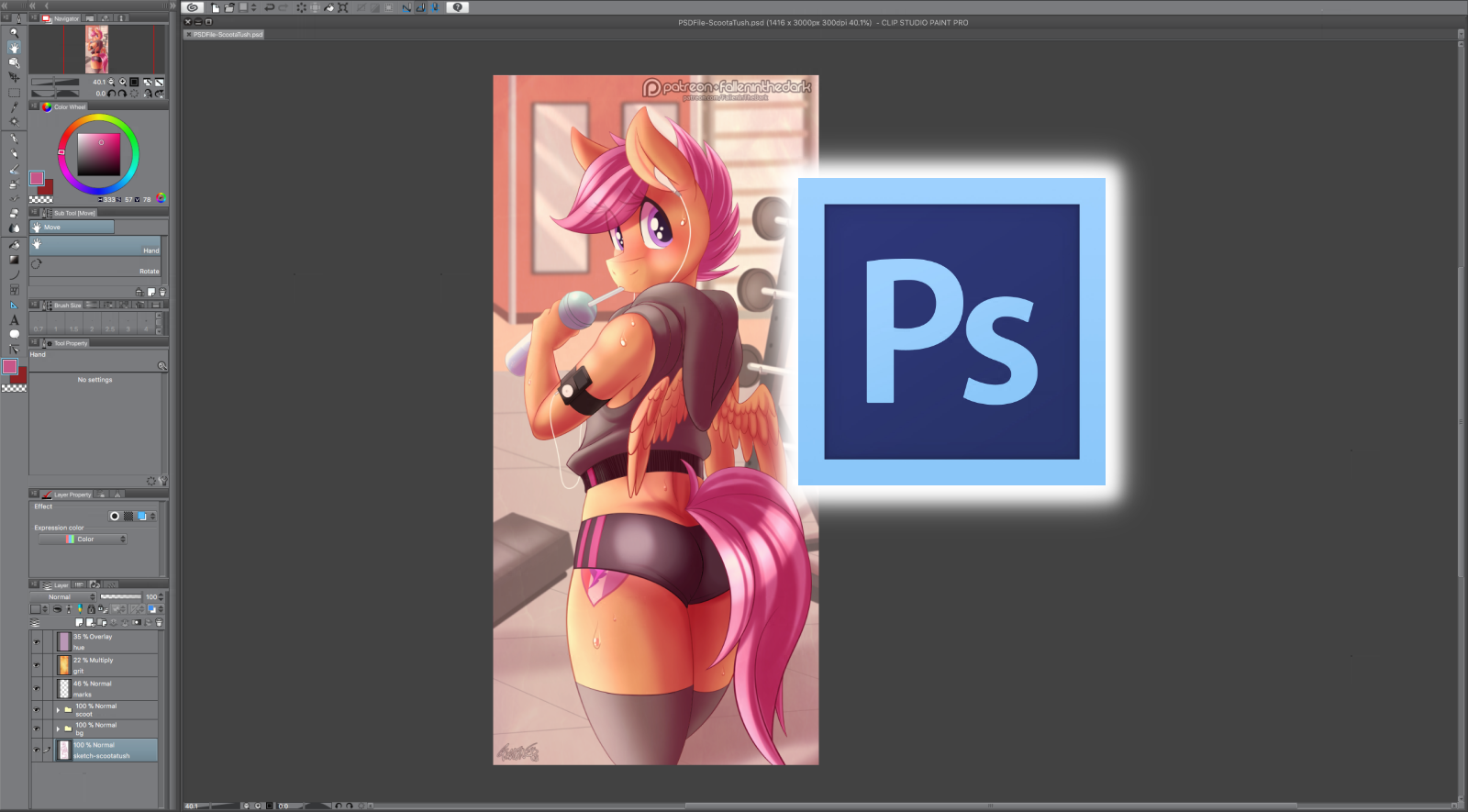Open the Color Wheel panel menu
The width and height of the screenshot is (1468, 812).
pos(34,106)
